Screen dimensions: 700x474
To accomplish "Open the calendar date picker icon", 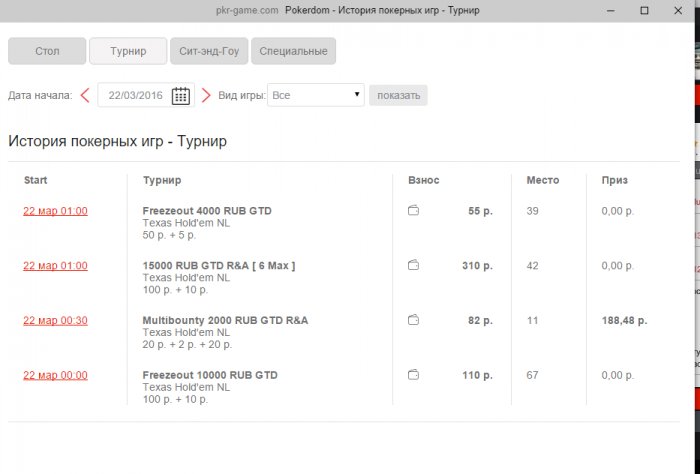I will (181, 96).
